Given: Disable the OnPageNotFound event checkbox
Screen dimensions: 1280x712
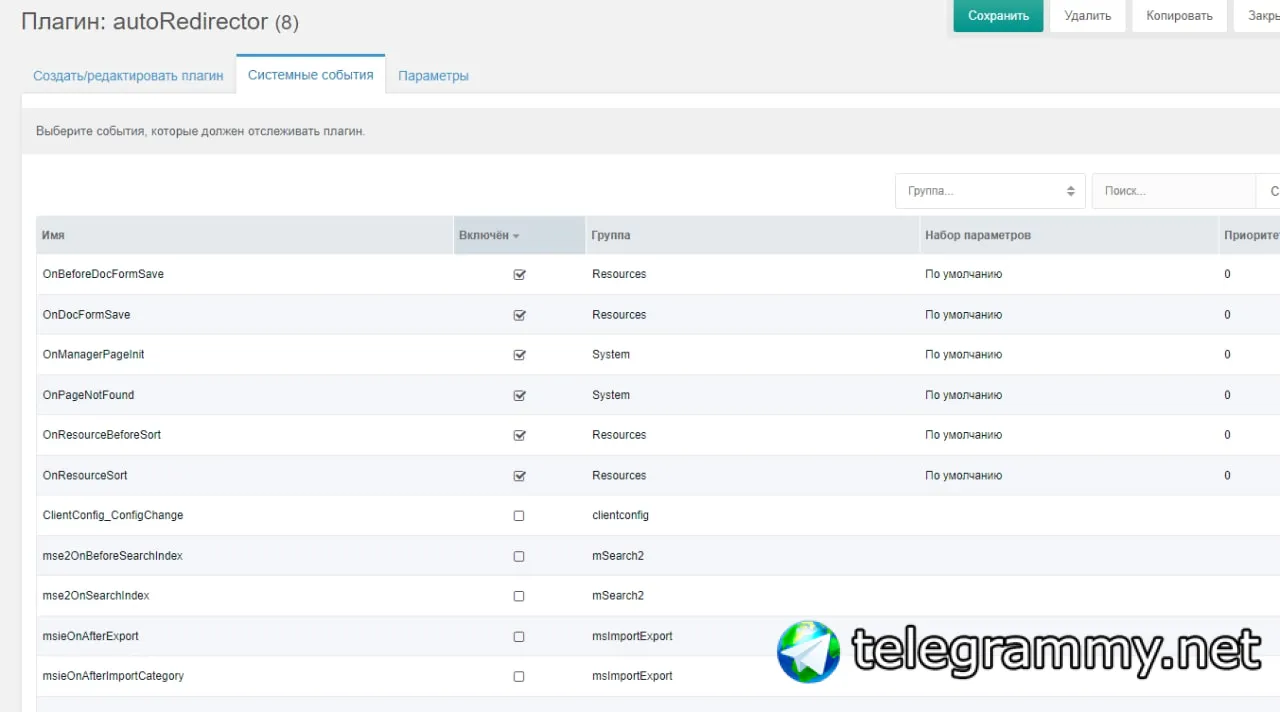Looking at the screenshot, I should coord(519,395).
